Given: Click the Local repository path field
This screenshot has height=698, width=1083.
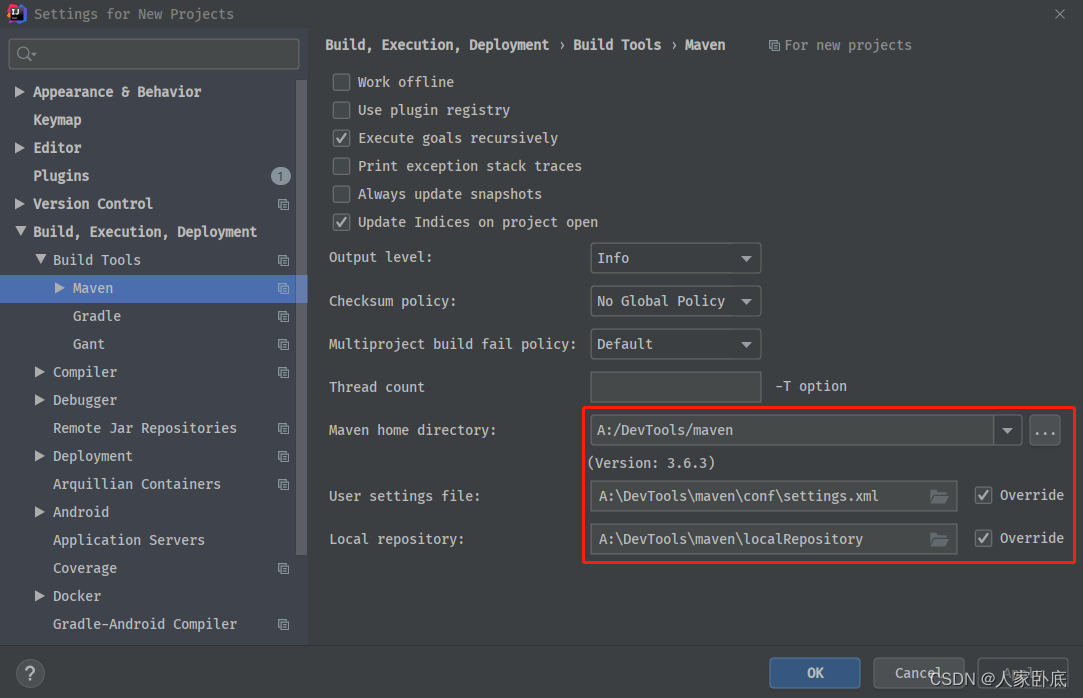Looking at the screenshot, I should click(x=774, y=539).
